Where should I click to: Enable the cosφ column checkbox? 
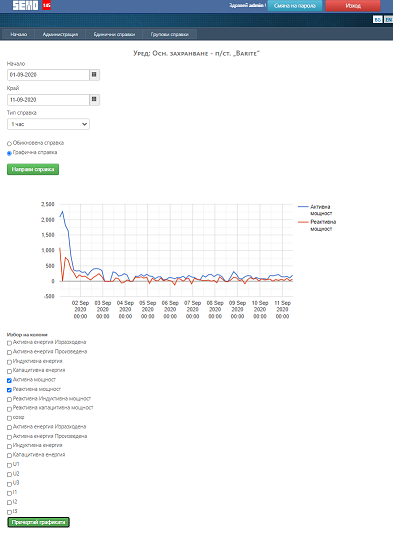tap(9, 418)
